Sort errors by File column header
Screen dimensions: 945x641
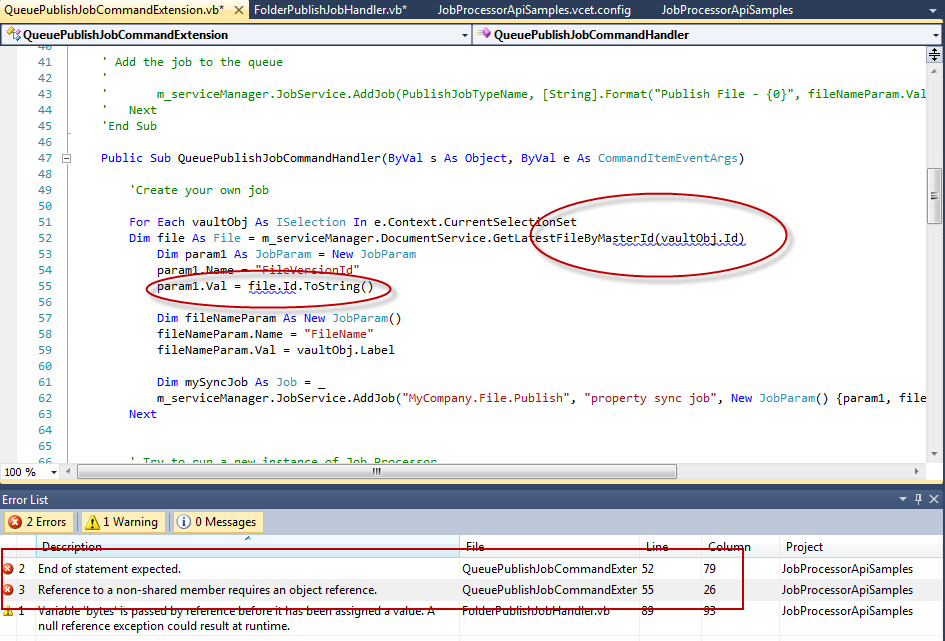[549, 546]
